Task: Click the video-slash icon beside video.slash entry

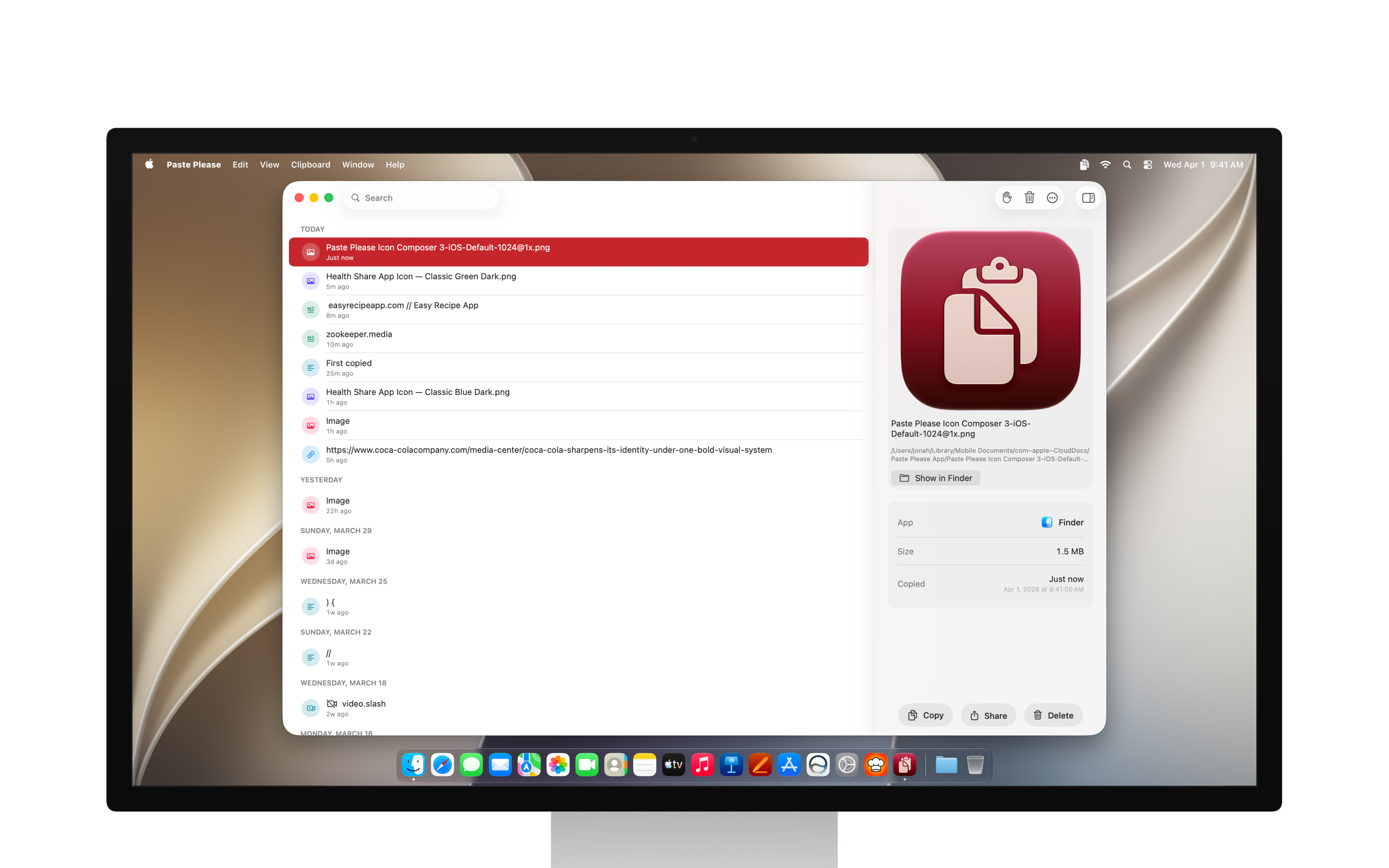Action: [311, 708]
